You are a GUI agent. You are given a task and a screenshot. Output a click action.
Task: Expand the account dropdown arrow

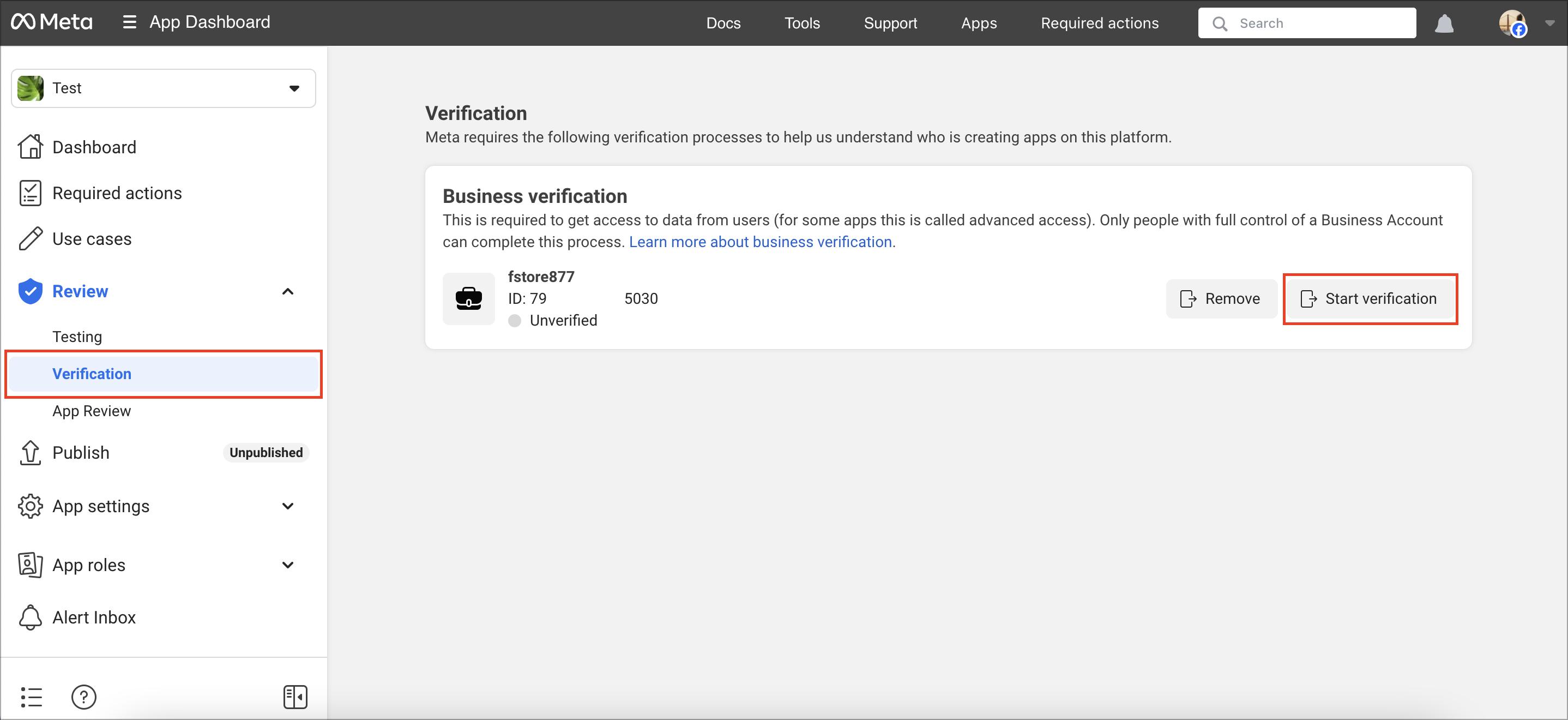[1549, 23]
